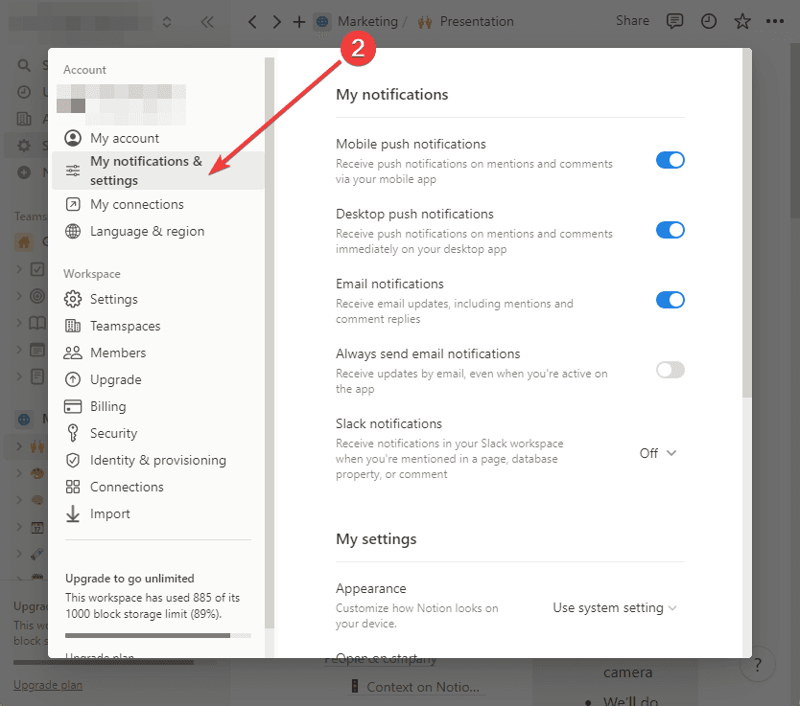Disable Mobile push notifications
This screenshot has height=706, width=800.
click(669, 160)
